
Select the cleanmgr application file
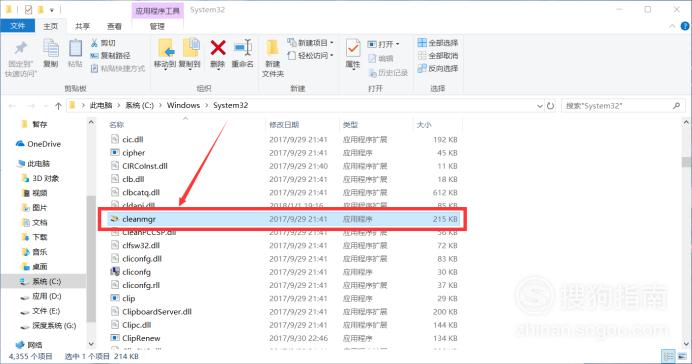pos(283,219)
